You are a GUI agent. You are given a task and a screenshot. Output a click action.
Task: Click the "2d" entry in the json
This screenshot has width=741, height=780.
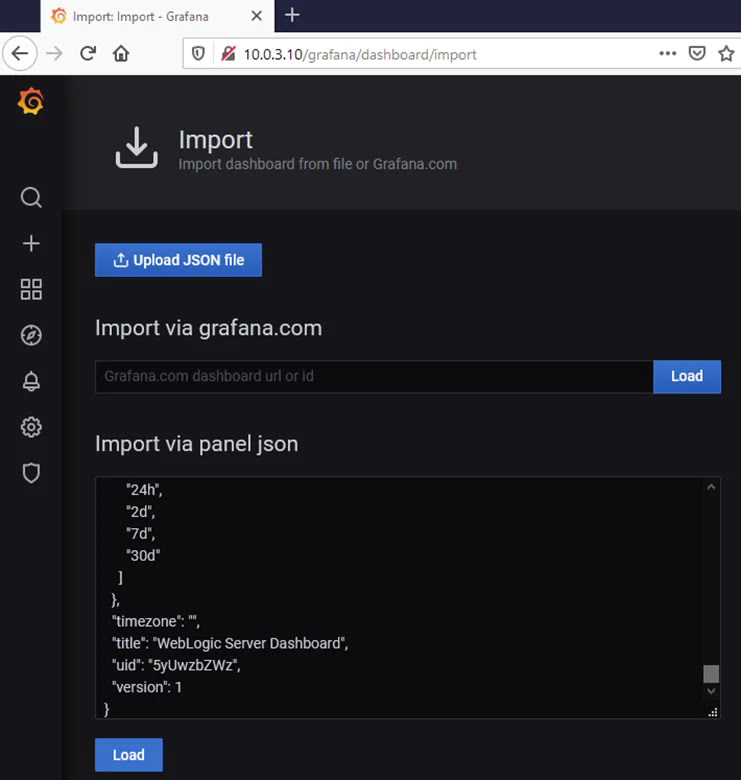pos(140,511)
